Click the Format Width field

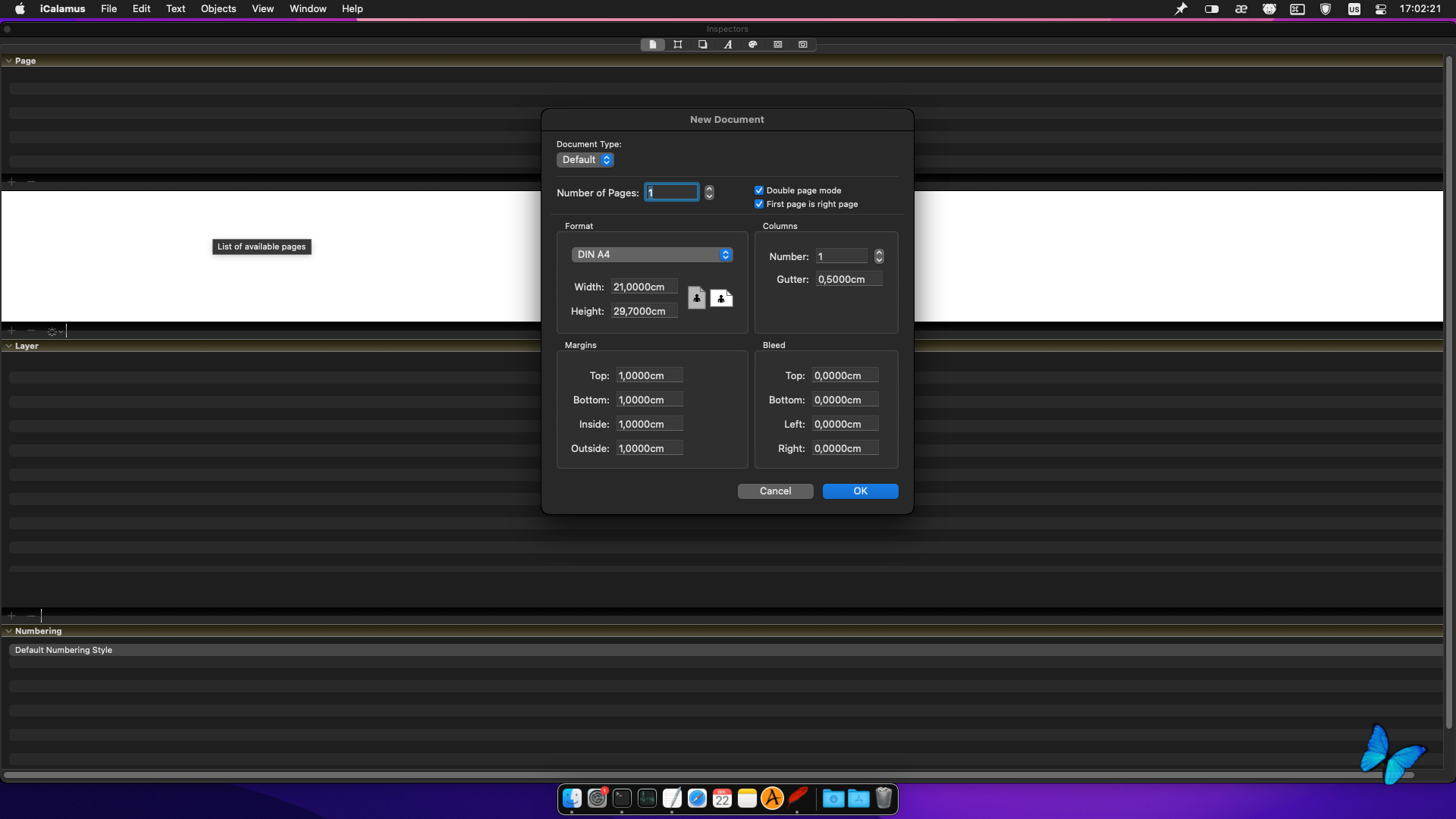coord(645,287)
